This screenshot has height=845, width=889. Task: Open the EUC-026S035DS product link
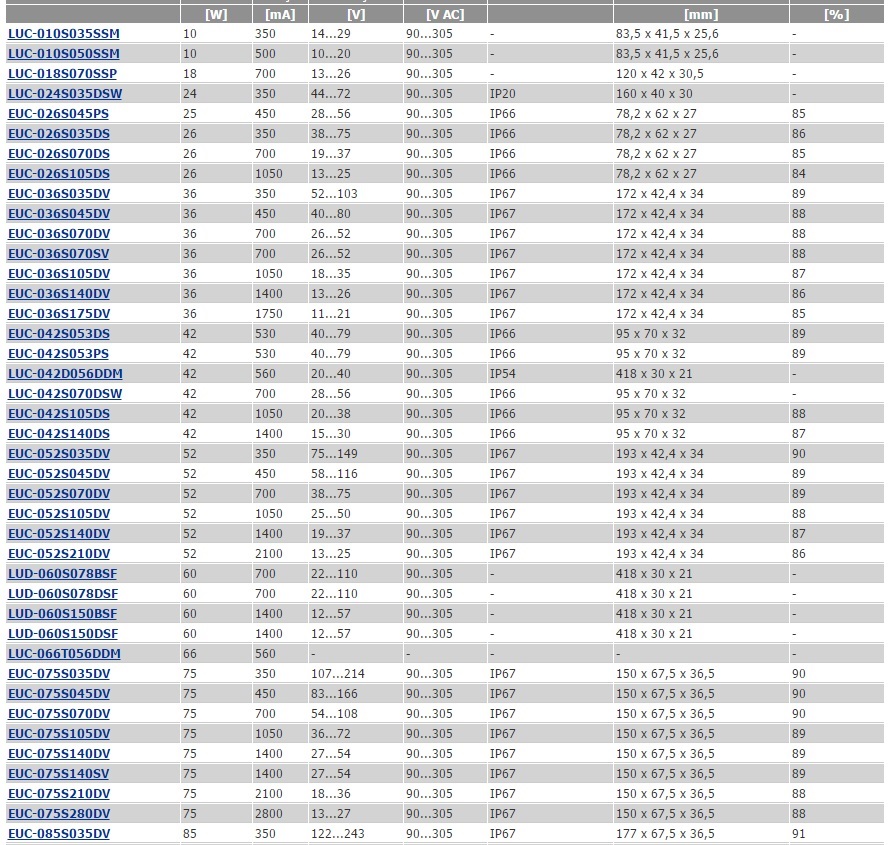tap(59, 134)
